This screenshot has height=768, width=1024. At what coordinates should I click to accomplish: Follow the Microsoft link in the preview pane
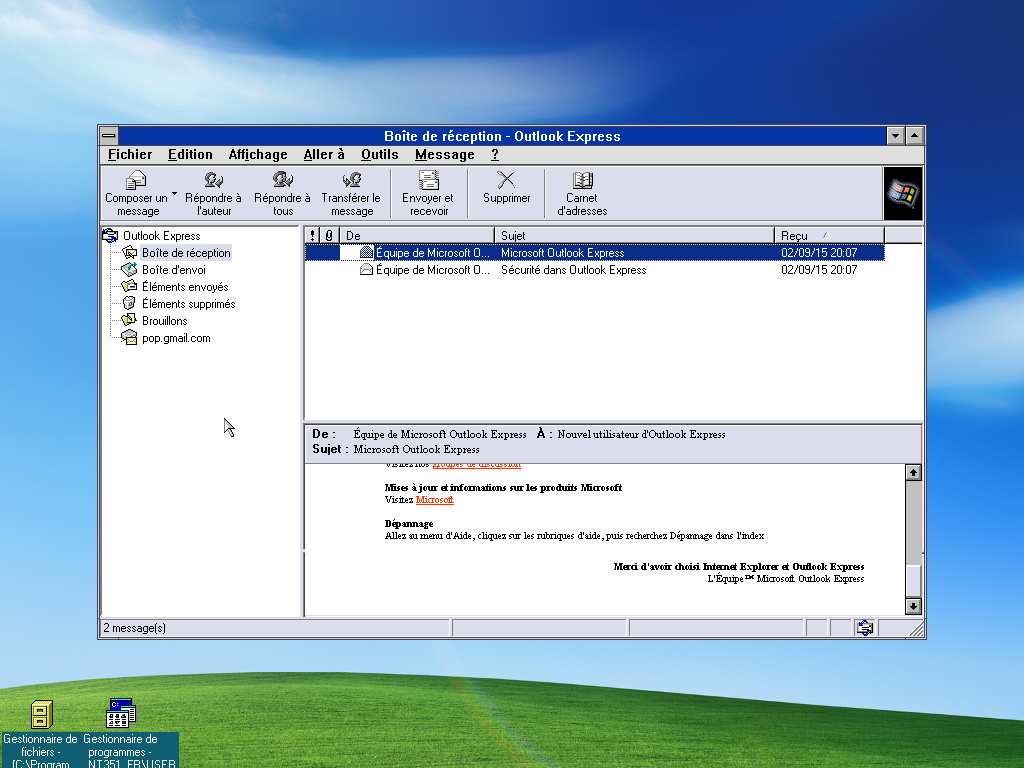pyautogui.click(x=434, y=499)
